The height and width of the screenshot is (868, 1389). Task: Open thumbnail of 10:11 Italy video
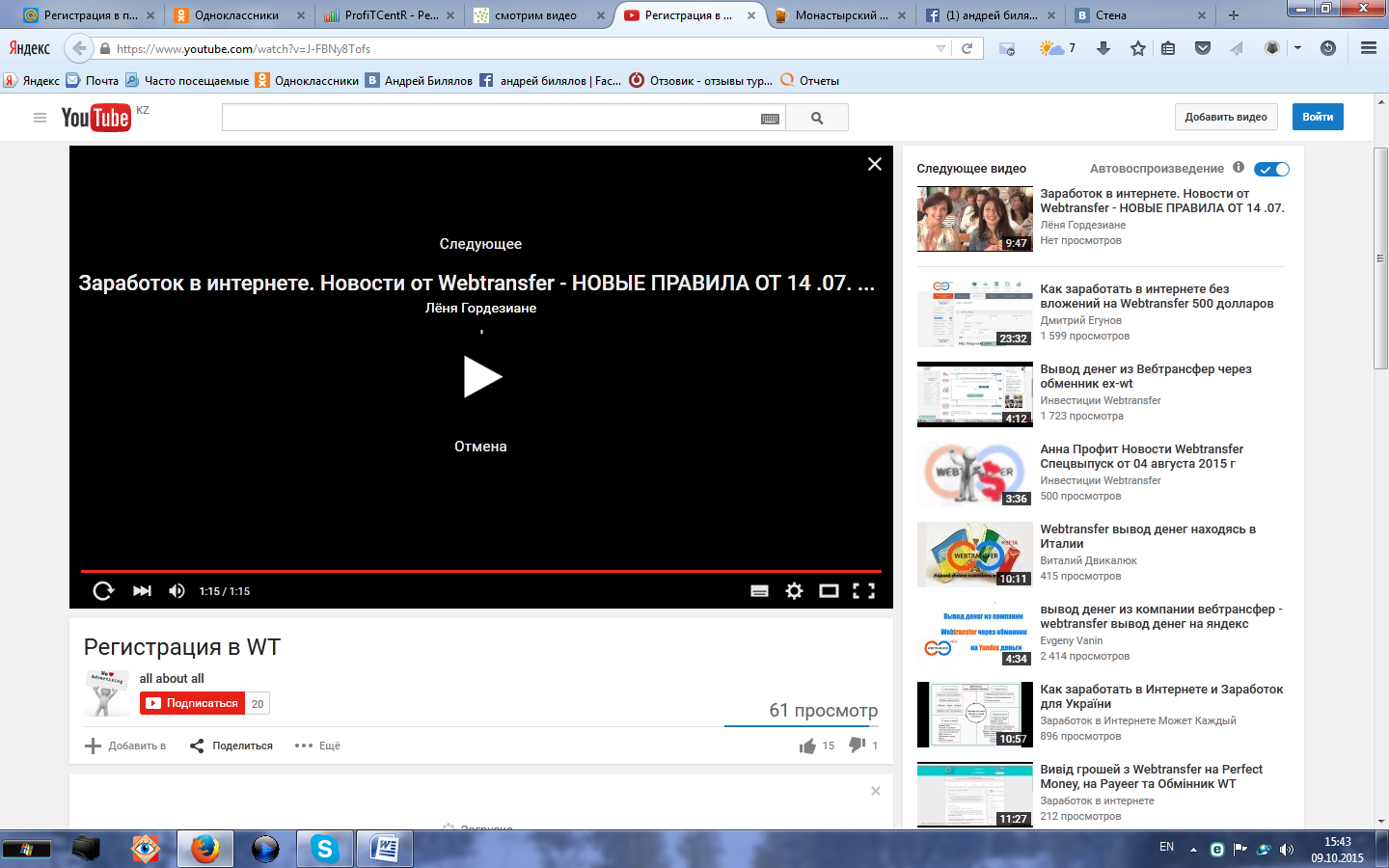pos(974,555)
